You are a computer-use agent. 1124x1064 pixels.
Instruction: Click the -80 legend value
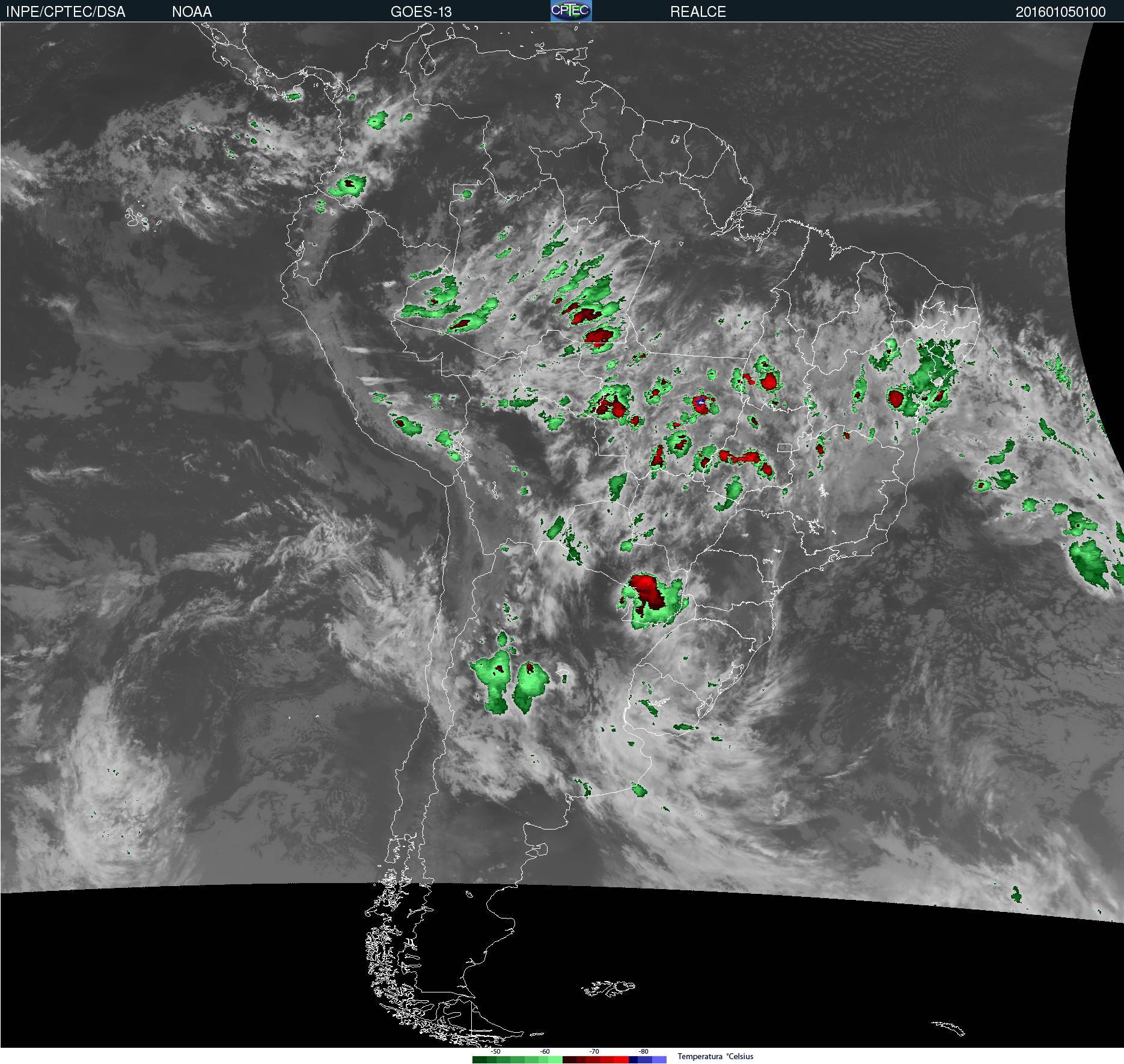[643, 1051]
